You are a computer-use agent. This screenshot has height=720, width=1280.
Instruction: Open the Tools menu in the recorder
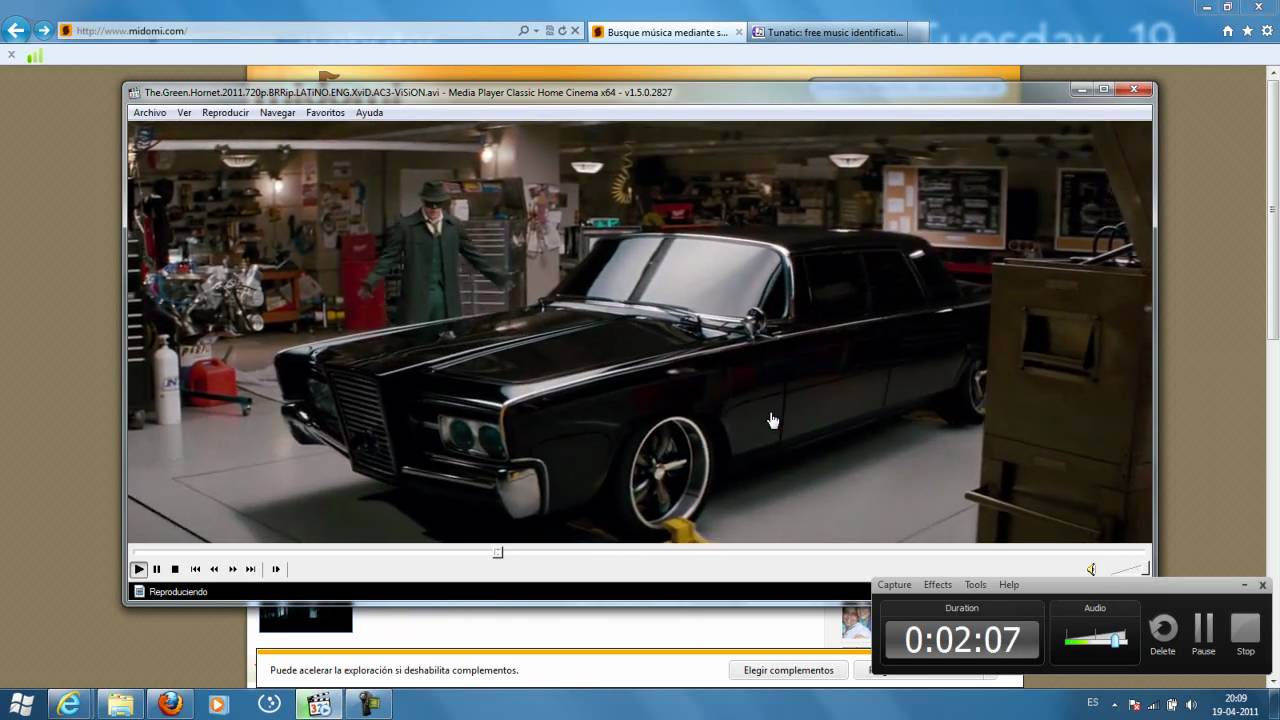[975, 585]
